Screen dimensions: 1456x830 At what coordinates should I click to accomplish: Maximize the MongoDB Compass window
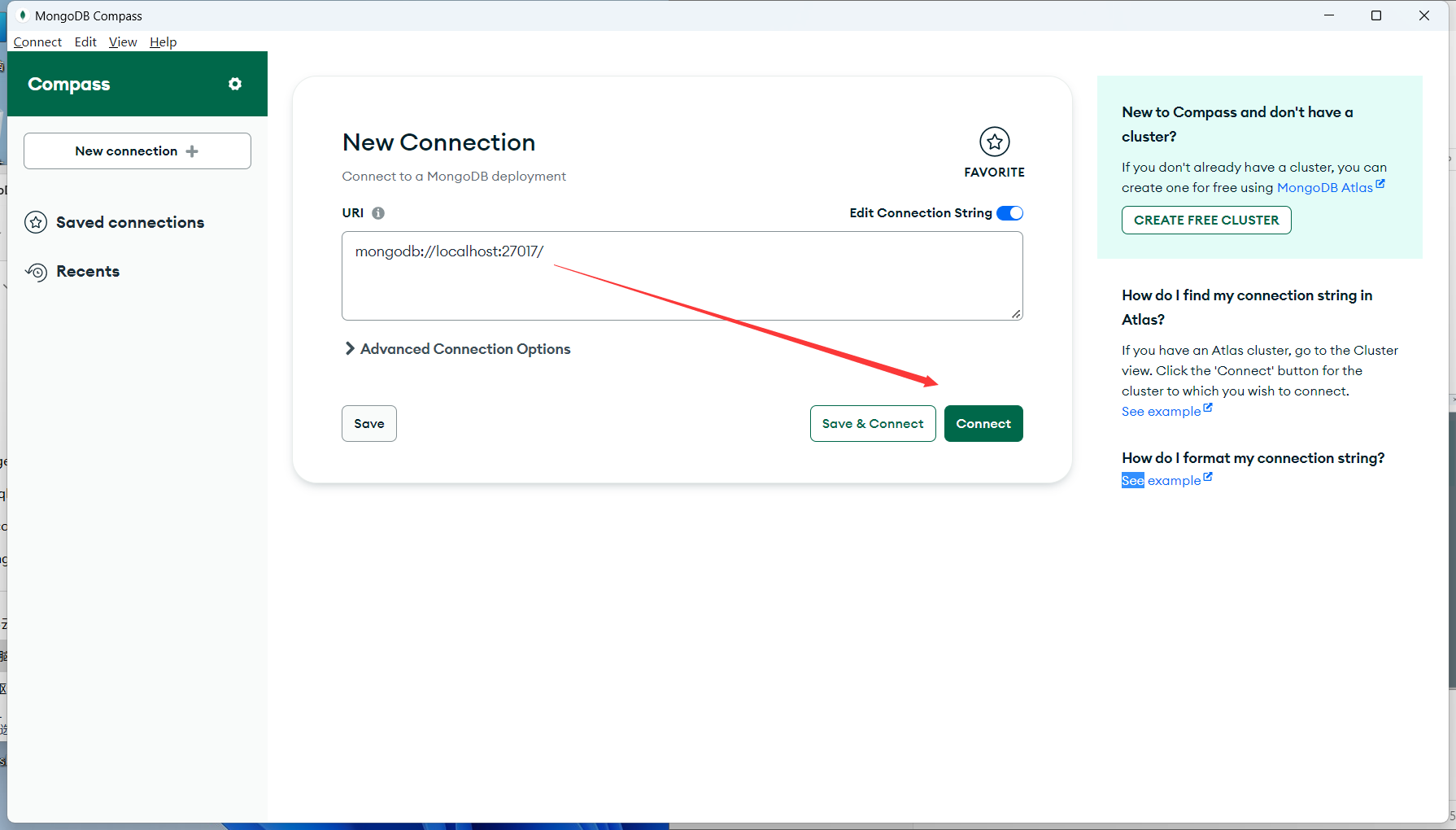(1376, 15)
